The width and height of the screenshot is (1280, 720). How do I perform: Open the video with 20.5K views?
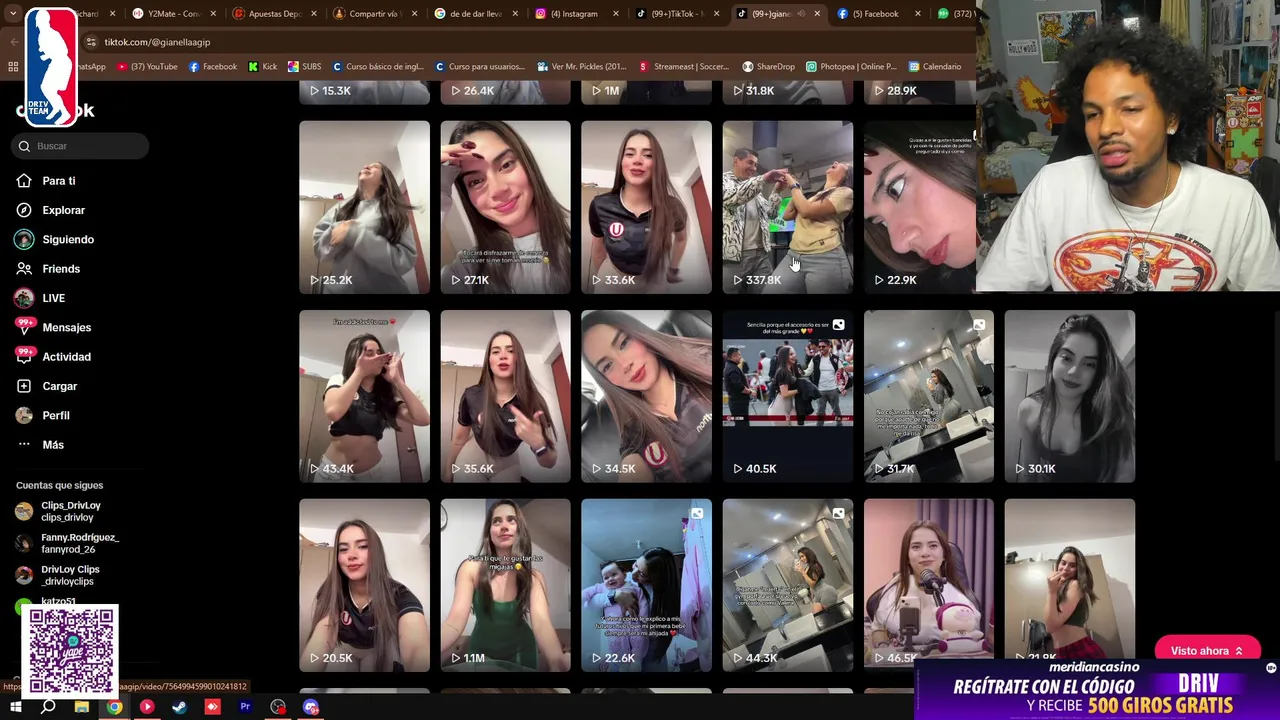364,585
